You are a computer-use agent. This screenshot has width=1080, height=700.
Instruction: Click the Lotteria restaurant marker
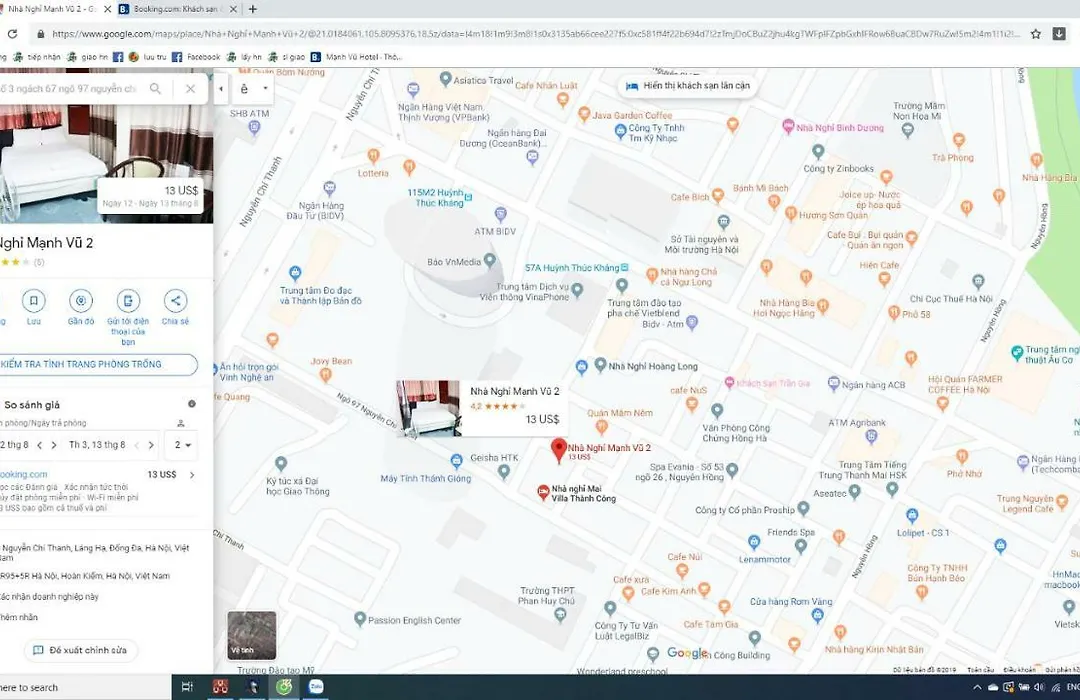point(373,156)
